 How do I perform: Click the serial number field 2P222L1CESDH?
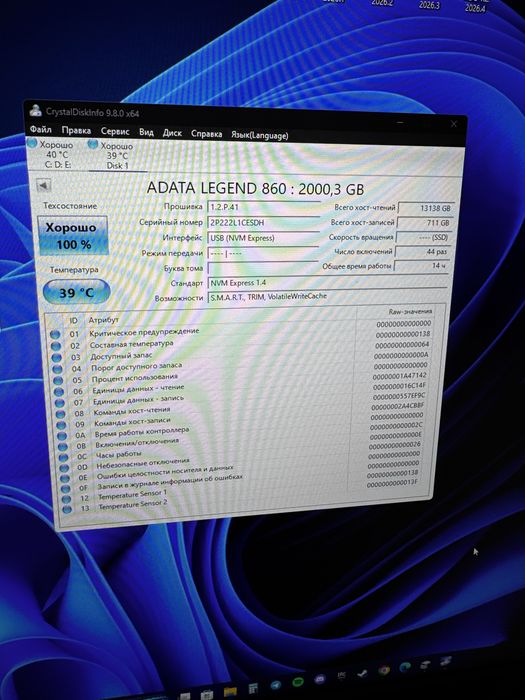(263, 222)
